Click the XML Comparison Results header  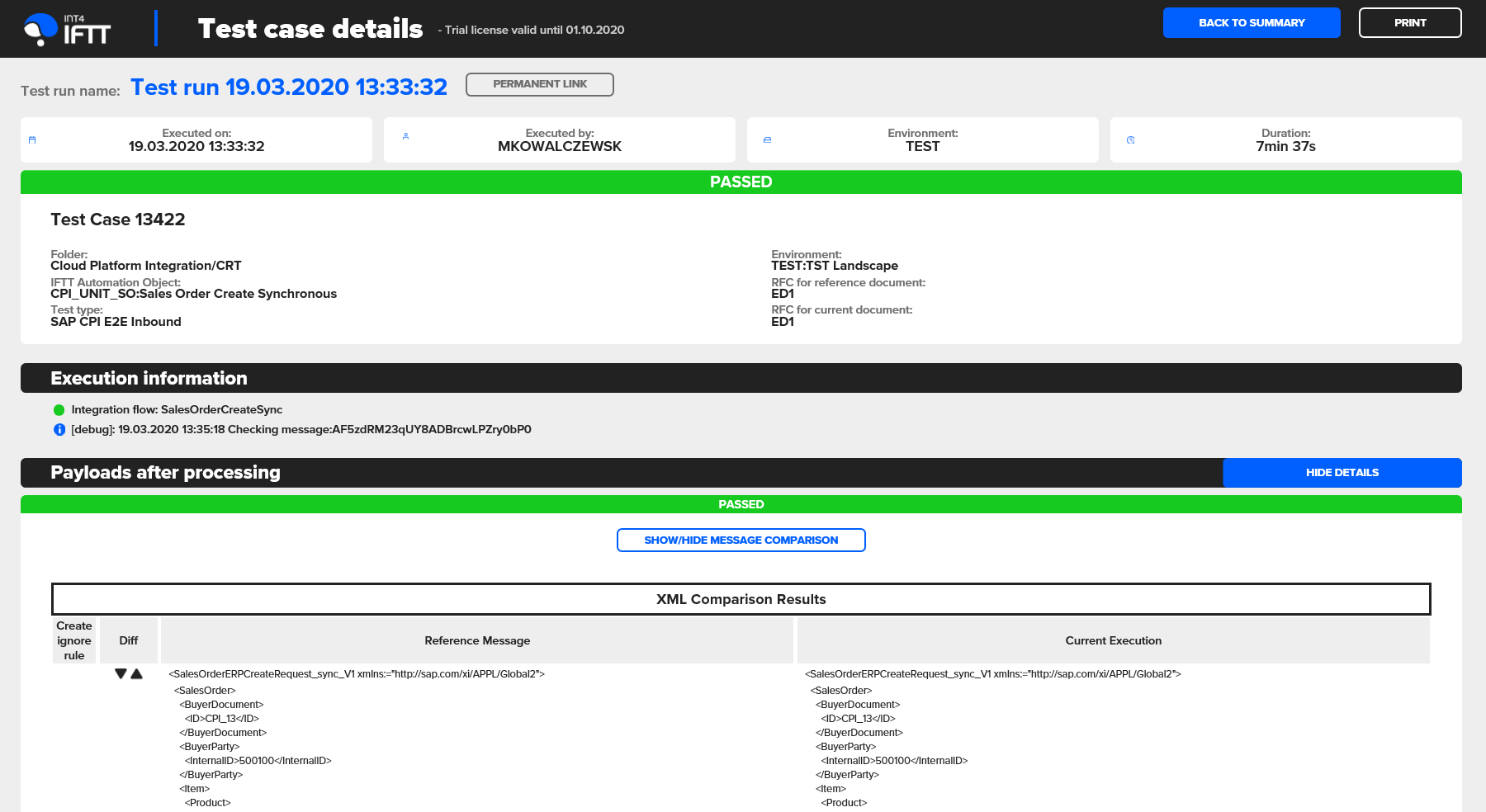click(741, 600)
